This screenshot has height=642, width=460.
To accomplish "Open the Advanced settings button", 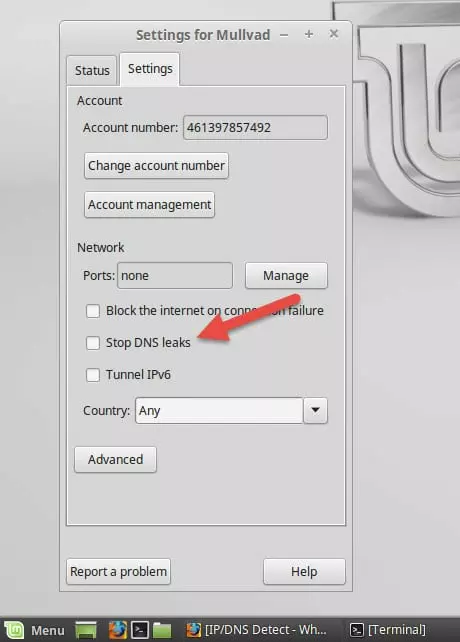I will [x=116, y=459].
